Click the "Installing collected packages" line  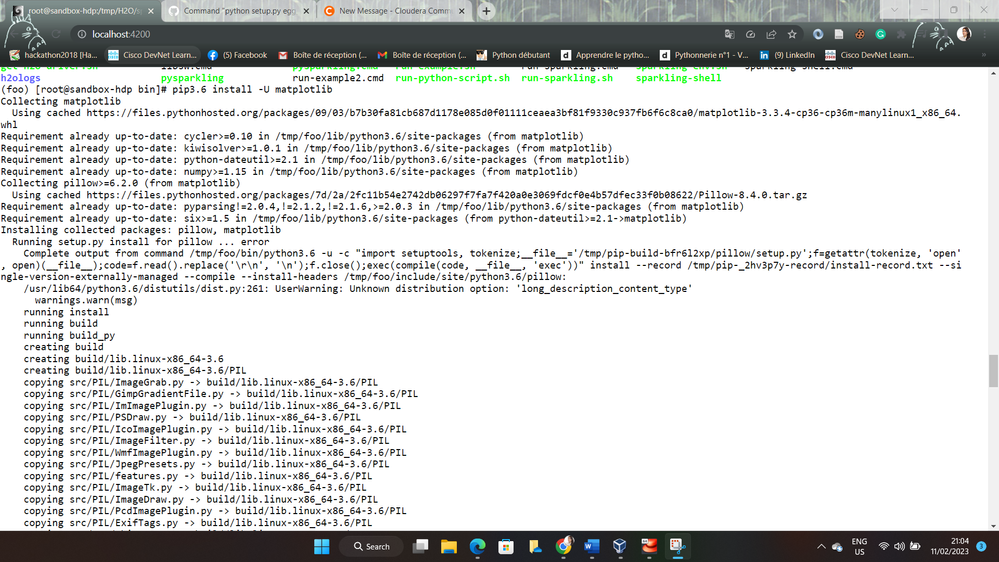[141, 230]
